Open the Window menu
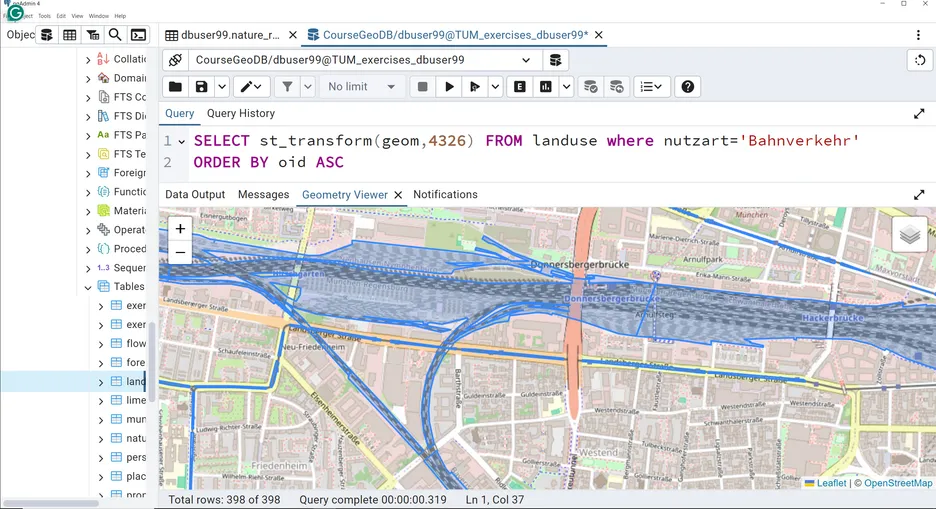The width and height of the screenshot is (936, 509). pyautogui.click(x=98, y=16)
